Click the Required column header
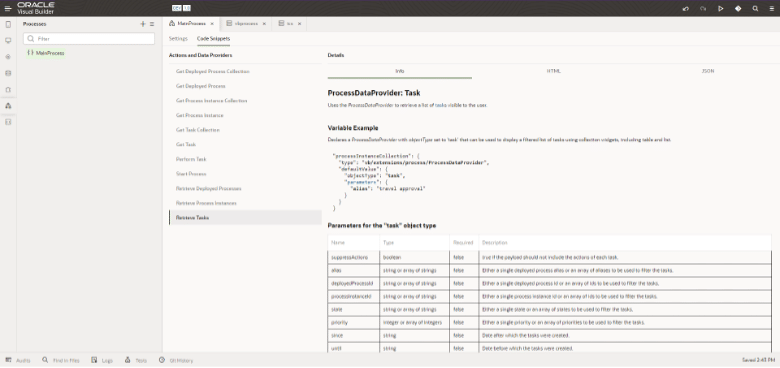Screen dimensions: 780x368 [x=463, y=243]
